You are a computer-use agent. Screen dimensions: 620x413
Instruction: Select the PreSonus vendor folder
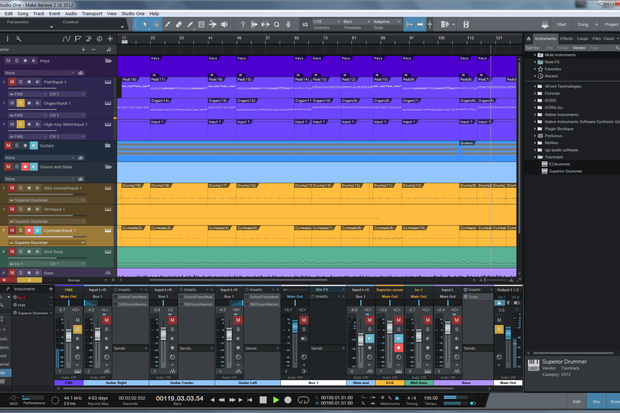(x=553, y=136)
